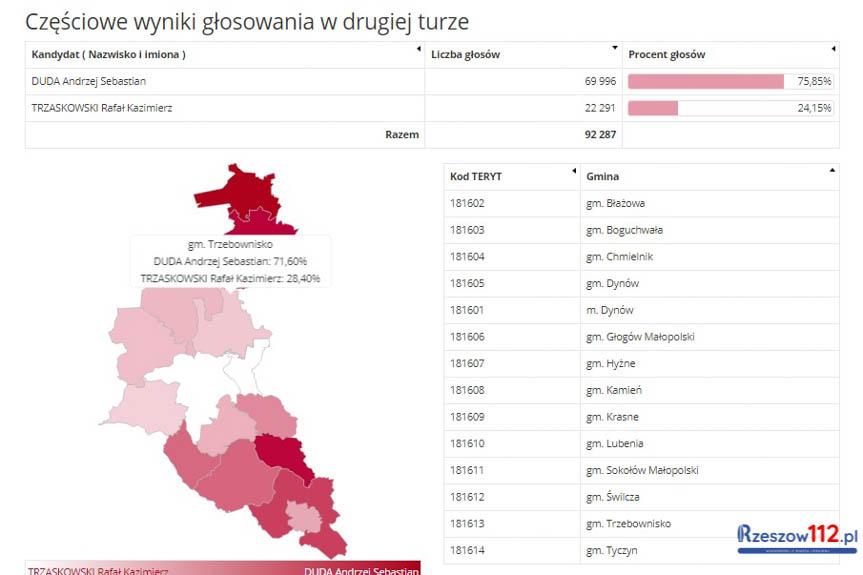Select gm. Sokołów Małopolski row
863x575 pixels.
tap(642, 470)
